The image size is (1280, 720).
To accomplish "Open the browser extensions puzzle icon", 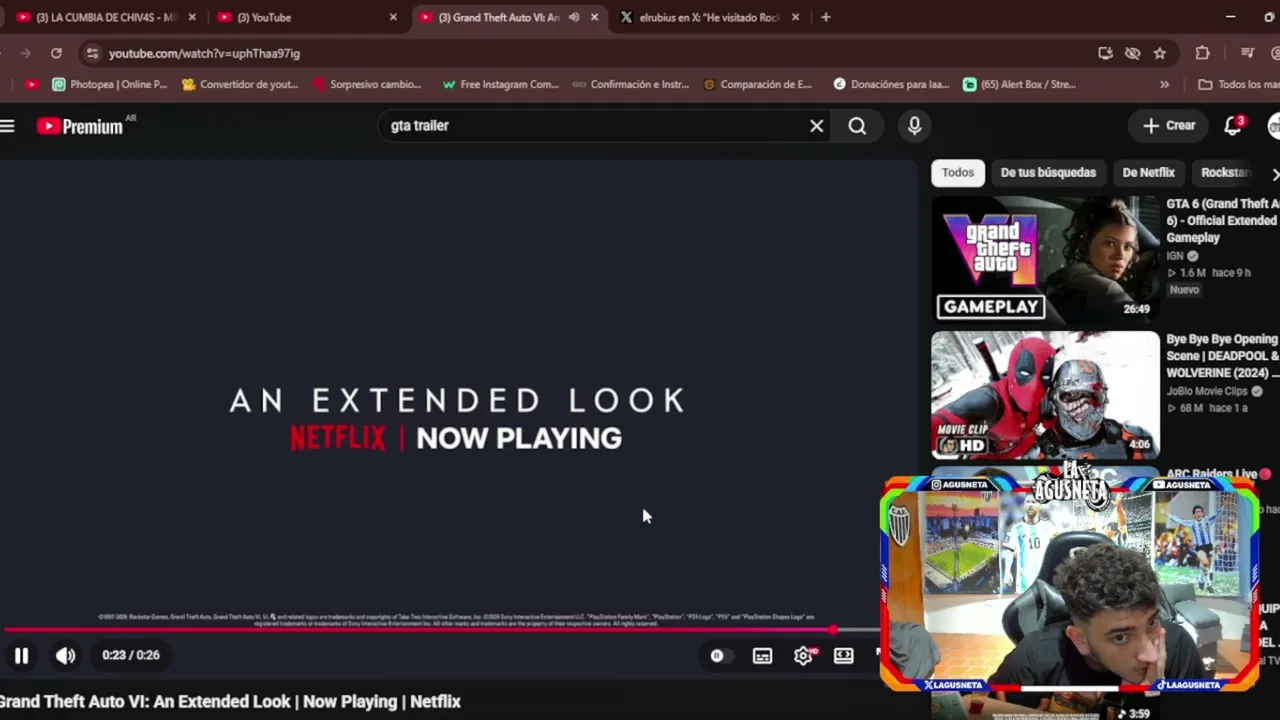I will pyautogui.click(x=1202, y=53).
